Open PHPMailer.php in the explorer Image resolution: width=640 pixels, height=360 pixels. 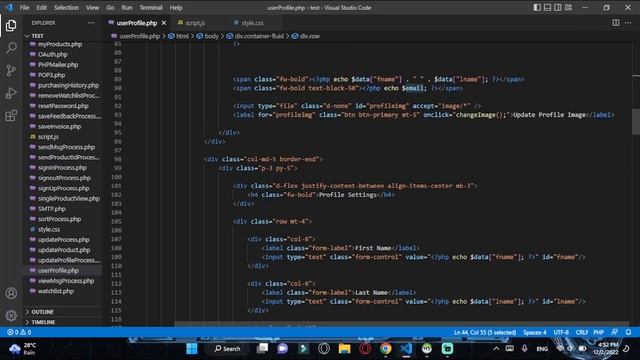tap(58, 64)
